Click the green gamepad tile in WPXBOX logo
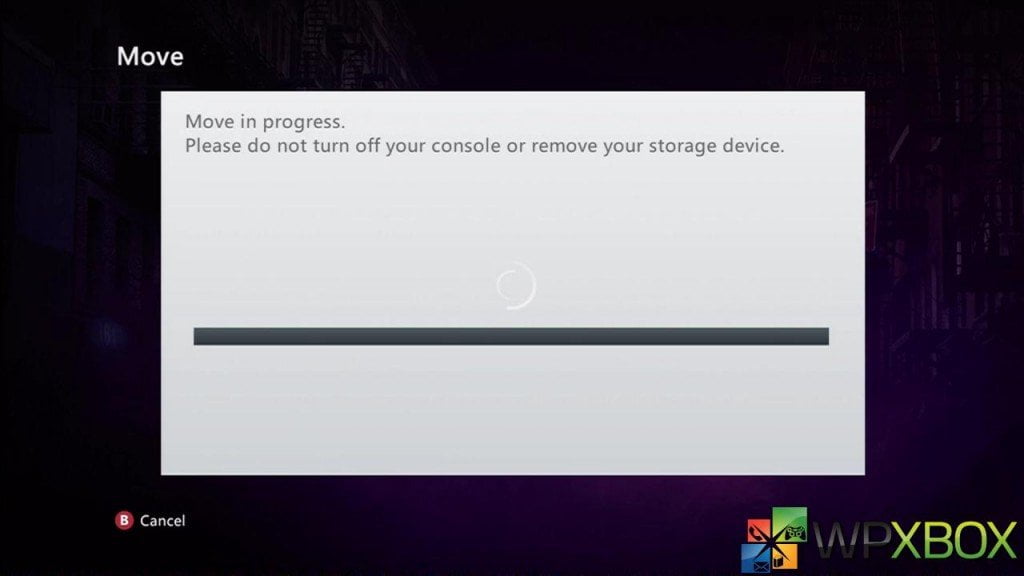Screen dimensions: 1024x576 pos(791,526)
